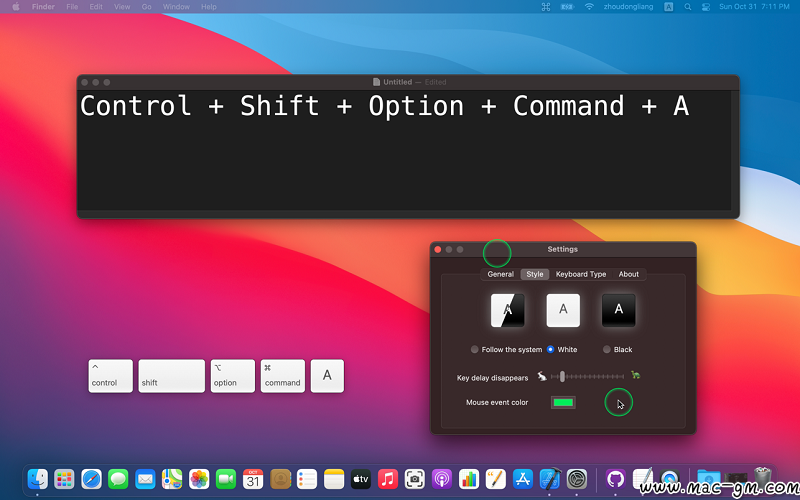The width and height of the screenshot is (800, 500).
Task: Open Music app in Dock
Action: click(388, 479)
